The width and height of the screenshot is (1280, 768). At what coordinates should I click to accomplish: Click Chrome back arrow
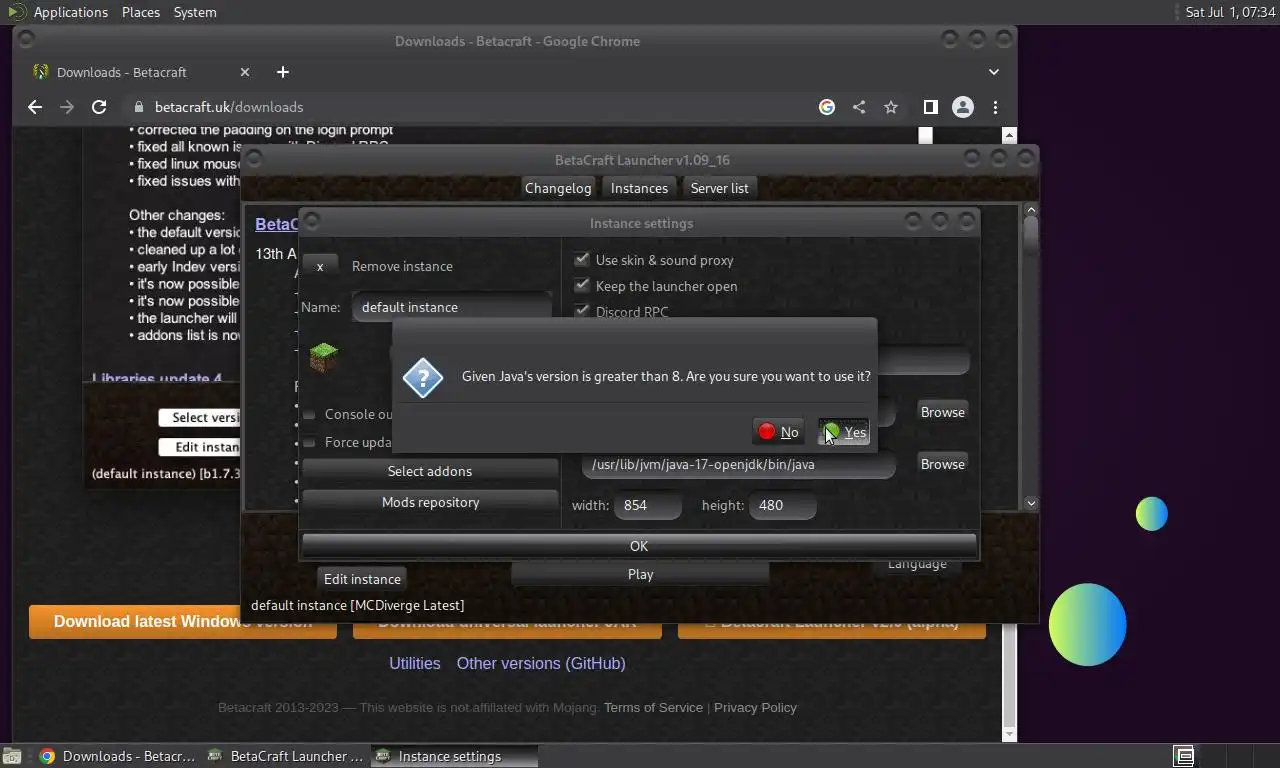click(x=35, y=107)
